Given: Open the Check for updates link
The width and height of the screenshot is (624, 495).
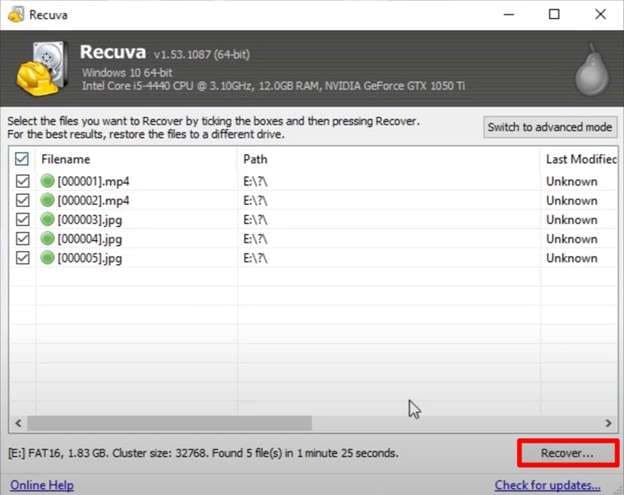Looking at the screenshot, I should coord(547,485).
